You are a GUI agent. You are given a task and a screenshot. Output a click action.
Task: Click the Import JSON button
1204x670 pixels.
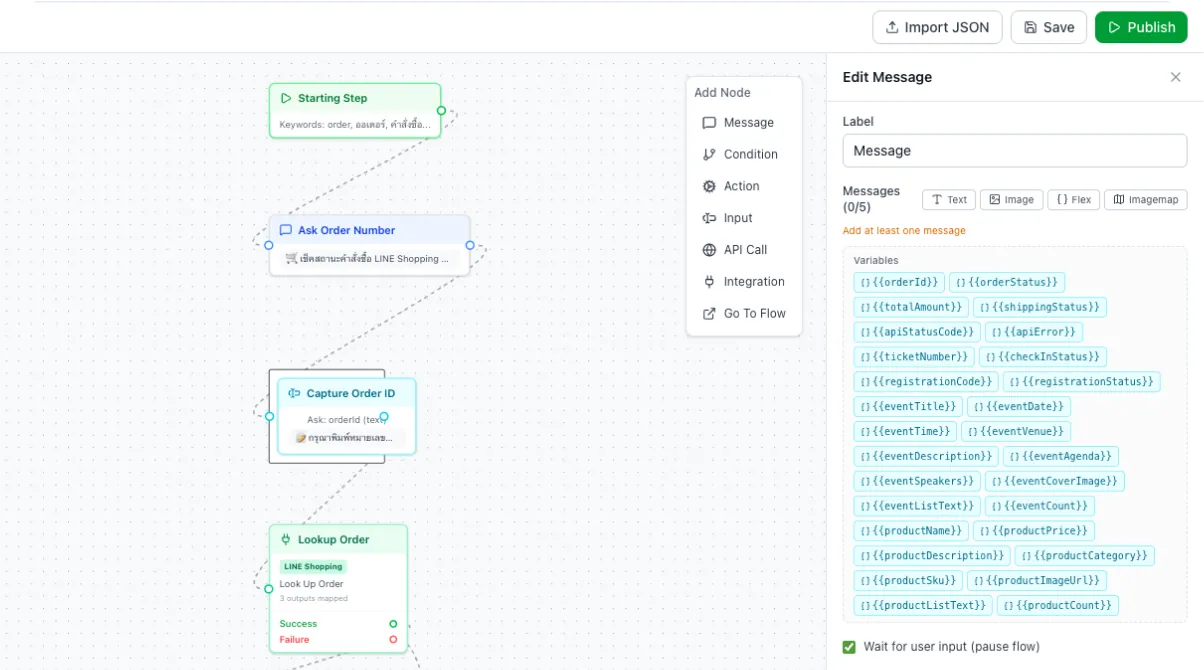[x=937, y=27]
